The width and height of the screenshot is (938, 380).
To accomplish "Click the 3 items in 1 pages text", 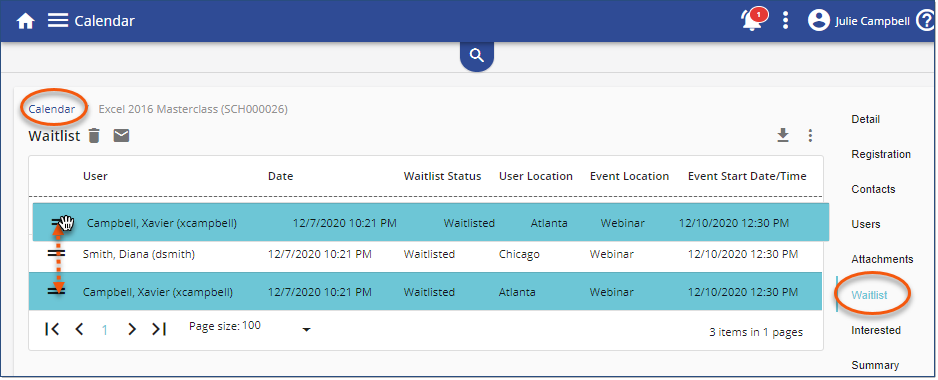I will pos(756,332).
